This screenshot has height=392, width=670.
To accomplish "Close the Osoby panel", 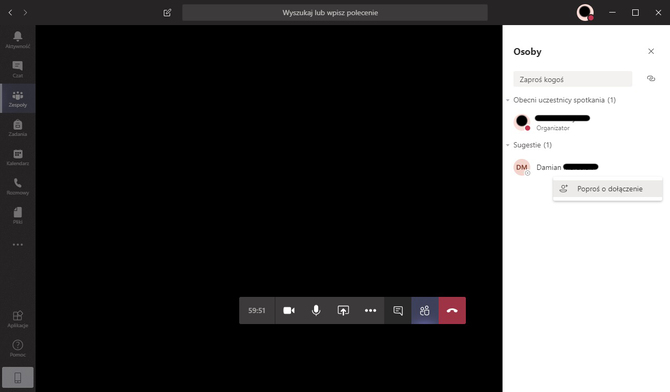I will 651,51.
